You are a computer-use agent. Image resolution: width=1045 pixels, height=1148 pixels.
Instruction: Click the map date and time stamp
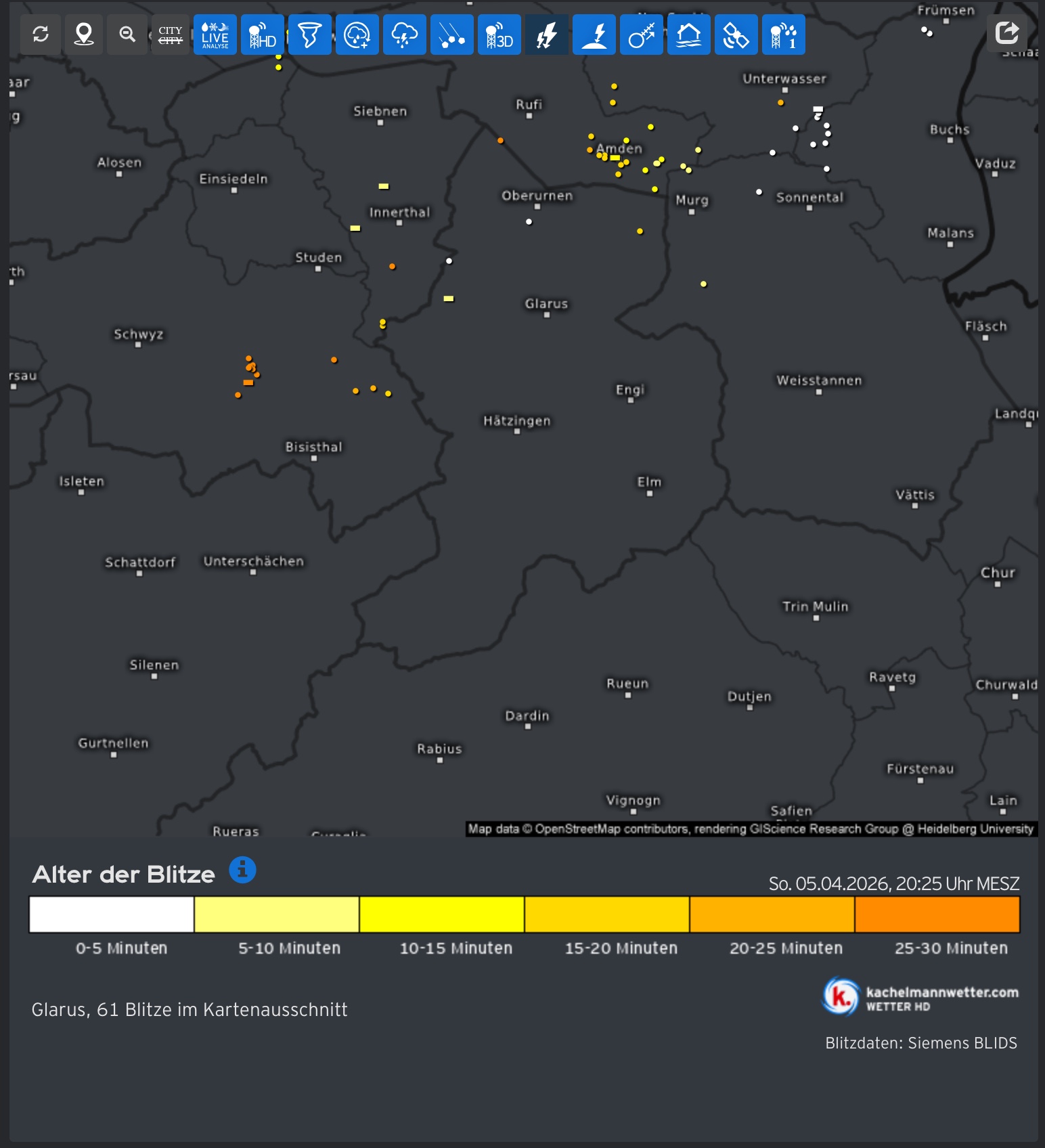point(894,883)
